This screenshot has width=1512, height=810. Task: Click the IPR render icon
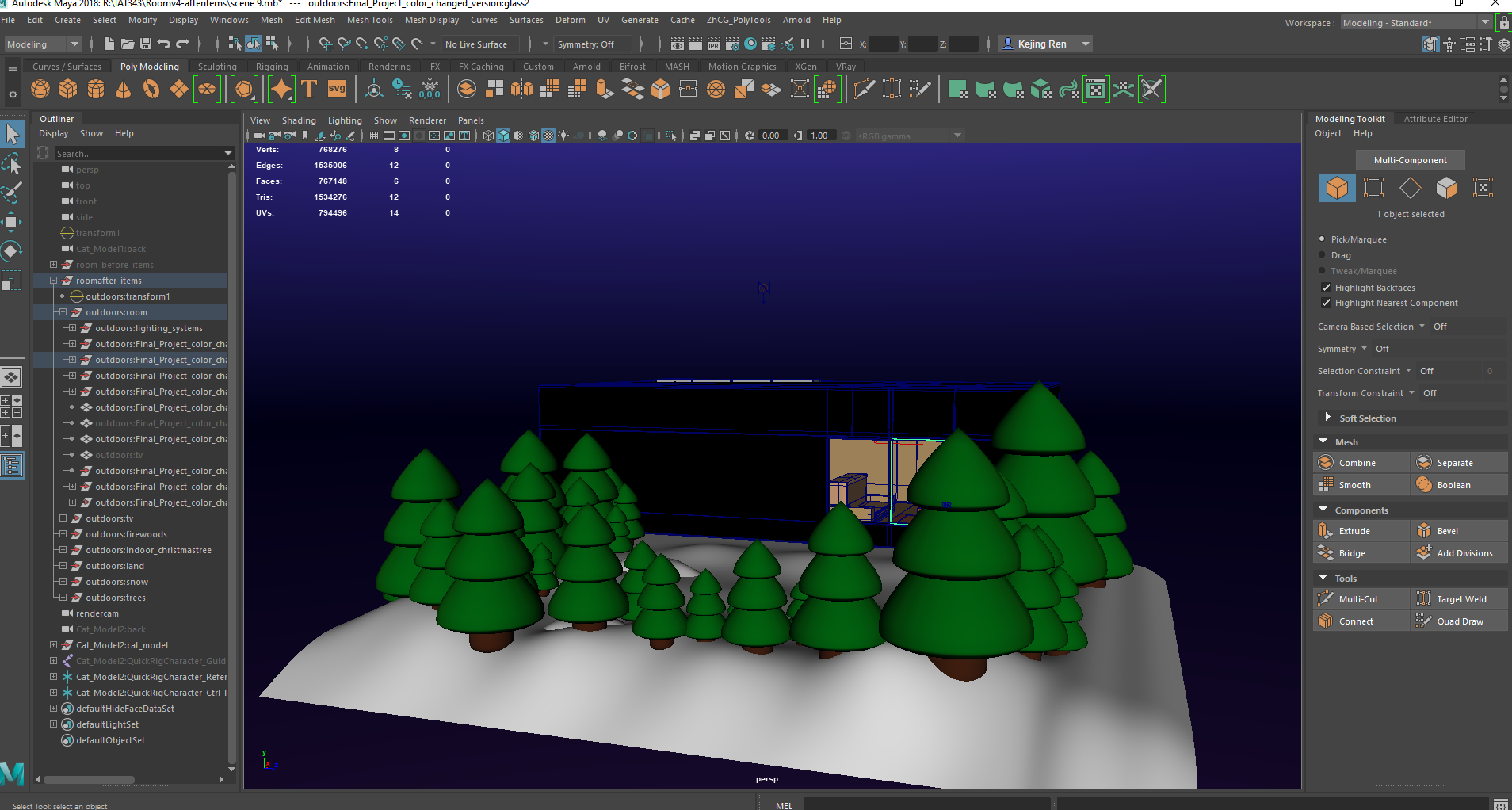point(713,44)
